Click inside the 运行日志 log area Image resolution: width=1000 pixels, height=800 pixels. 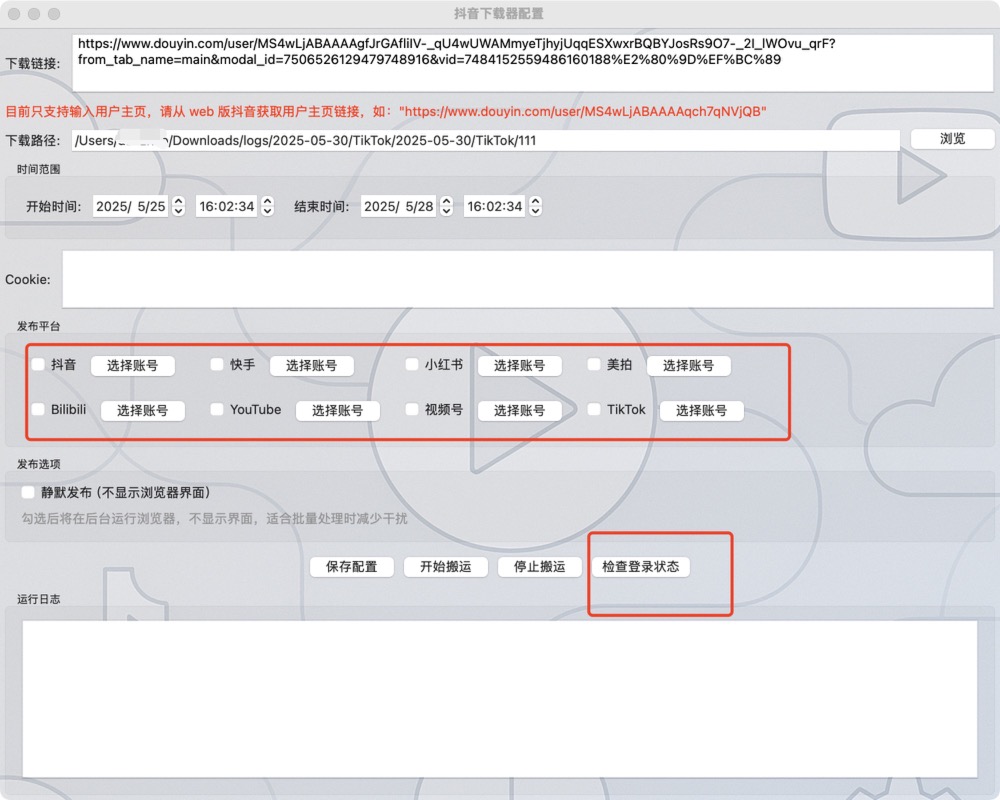pos(499,698)
